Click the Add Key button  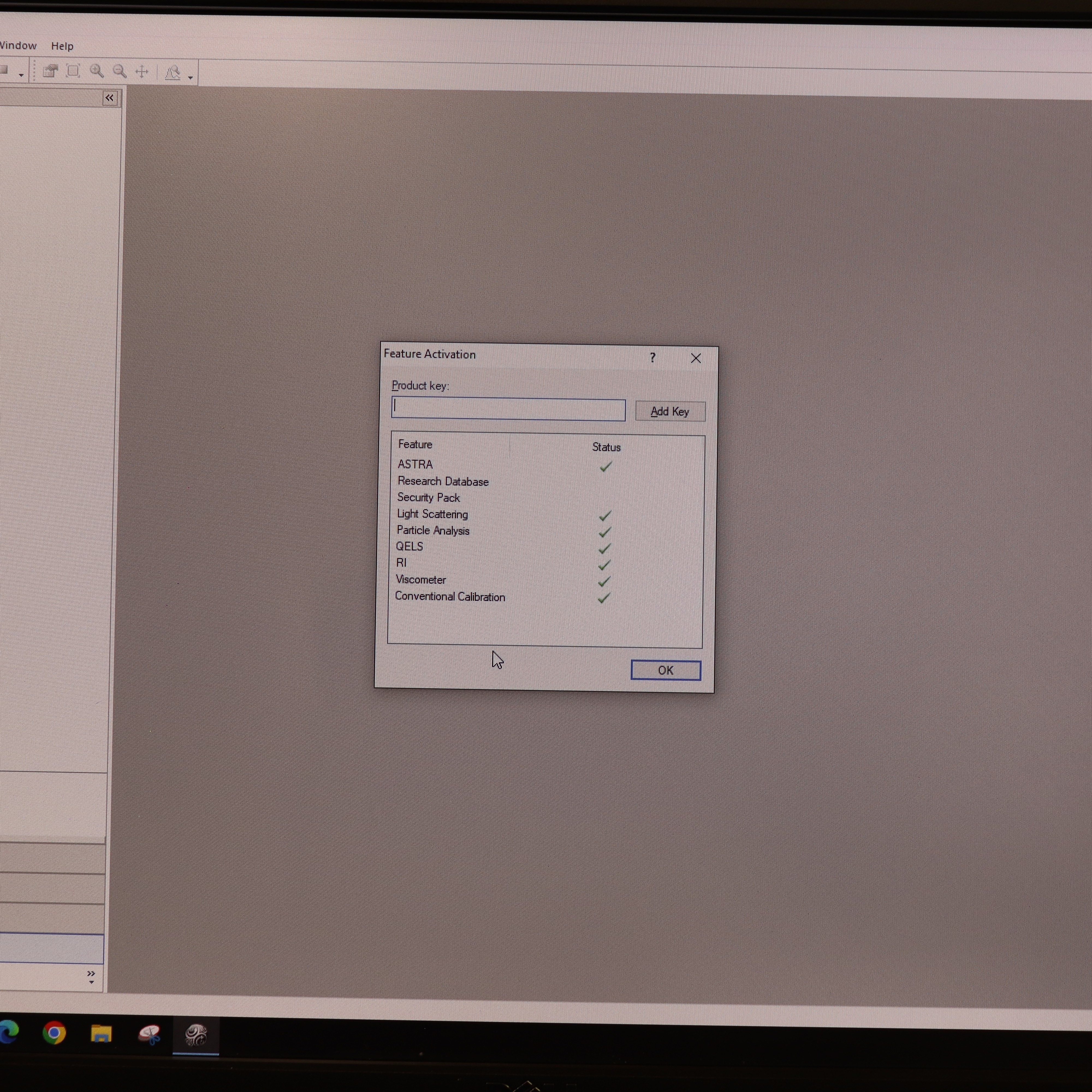point(670,411)
